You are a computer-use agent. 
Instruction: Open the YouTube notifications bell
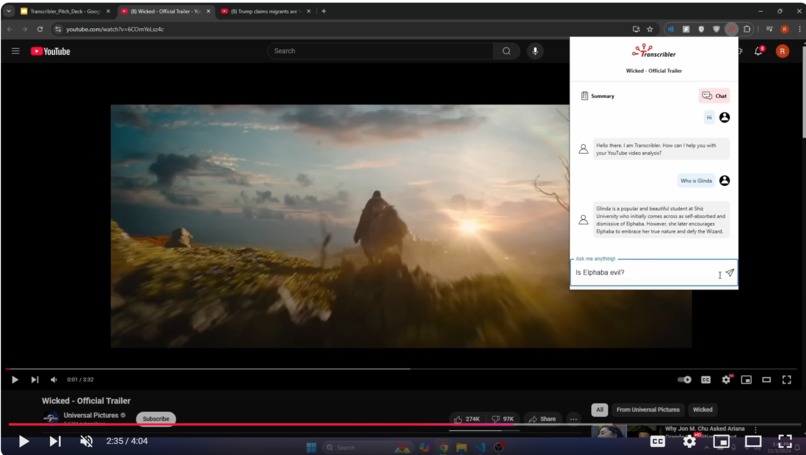click(758, 51)
